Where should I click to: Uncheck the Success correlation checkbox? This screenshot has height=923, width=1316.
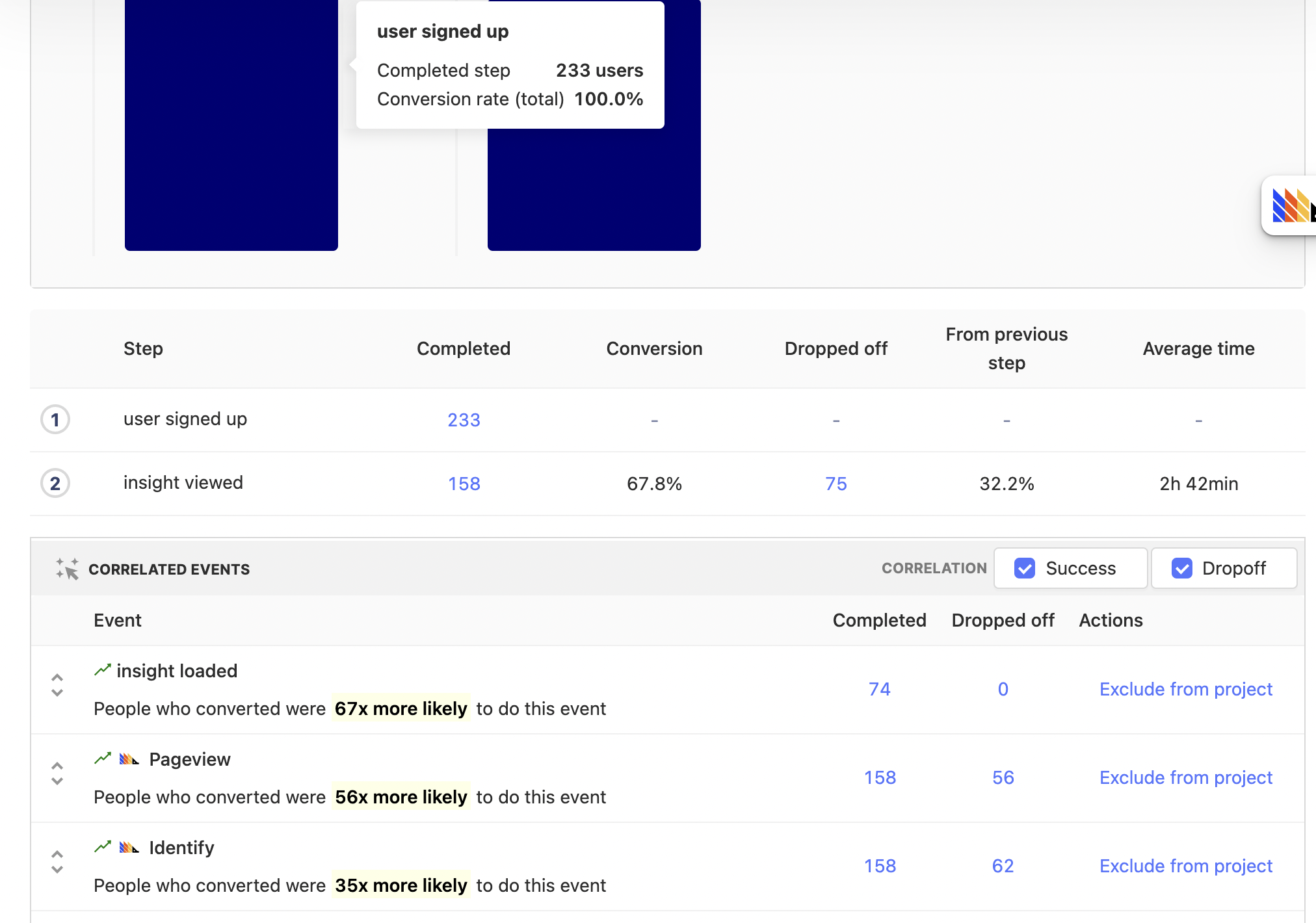1025,568
